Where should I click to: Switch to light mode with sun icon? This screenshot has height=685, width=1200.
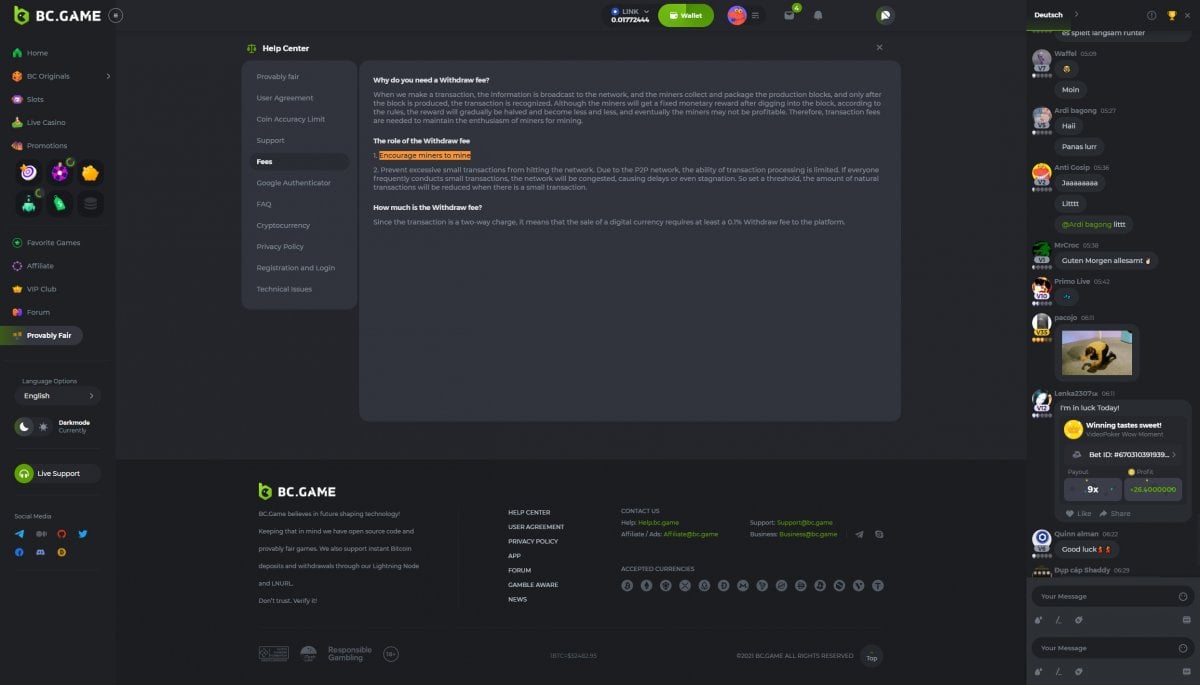coord(43,427)
